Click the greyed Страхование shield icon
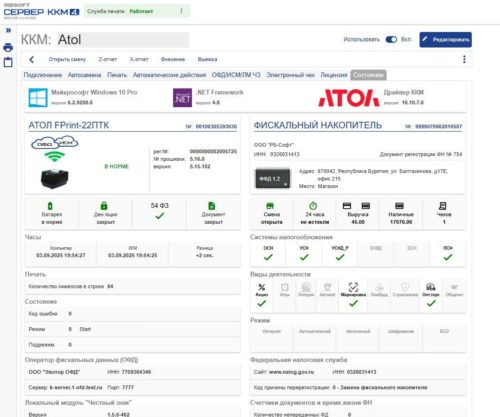500x417 pixels. point(405,287)
